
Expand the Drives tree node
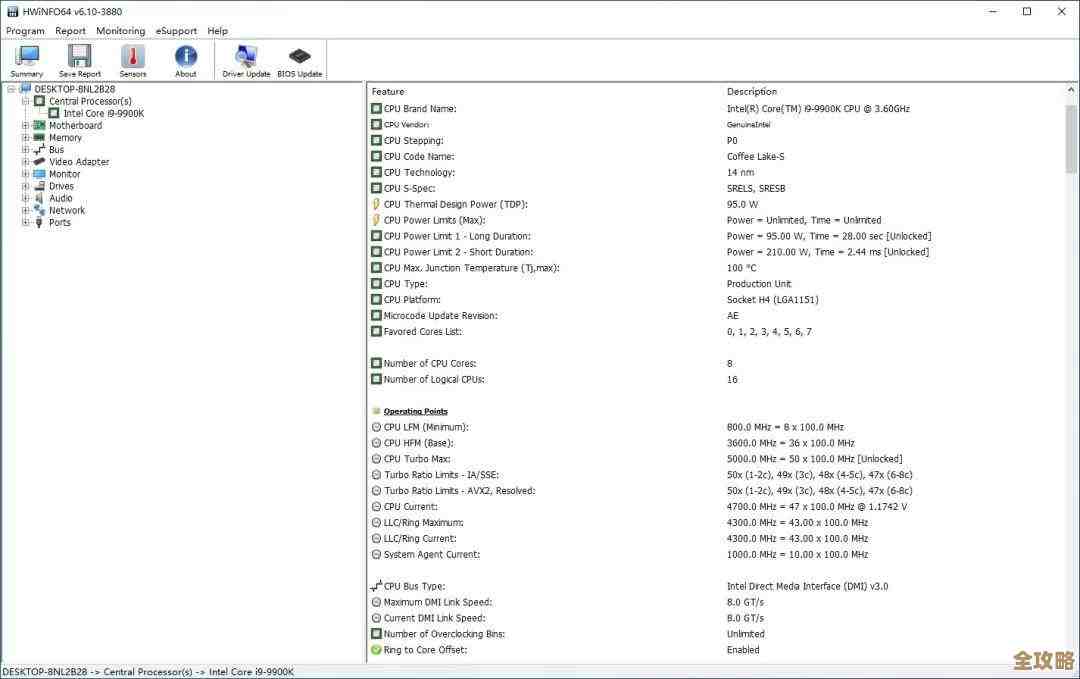(26, 186)
